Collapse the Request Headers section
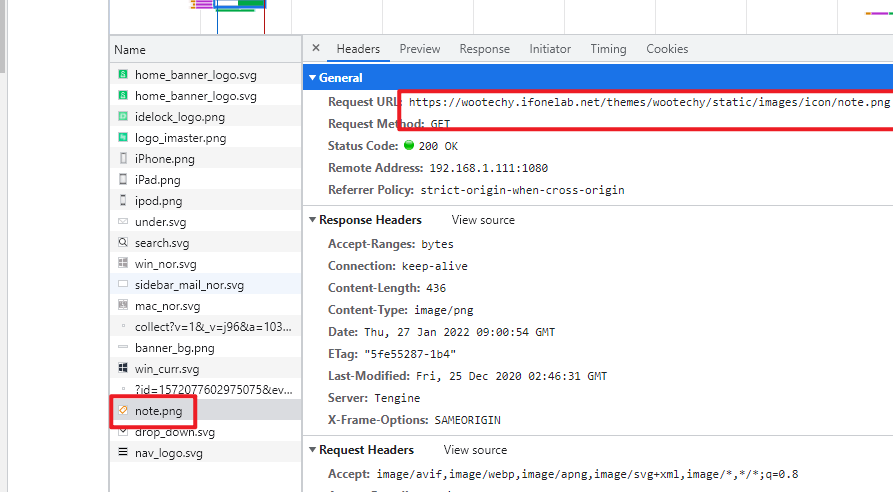 pos(312,450)
